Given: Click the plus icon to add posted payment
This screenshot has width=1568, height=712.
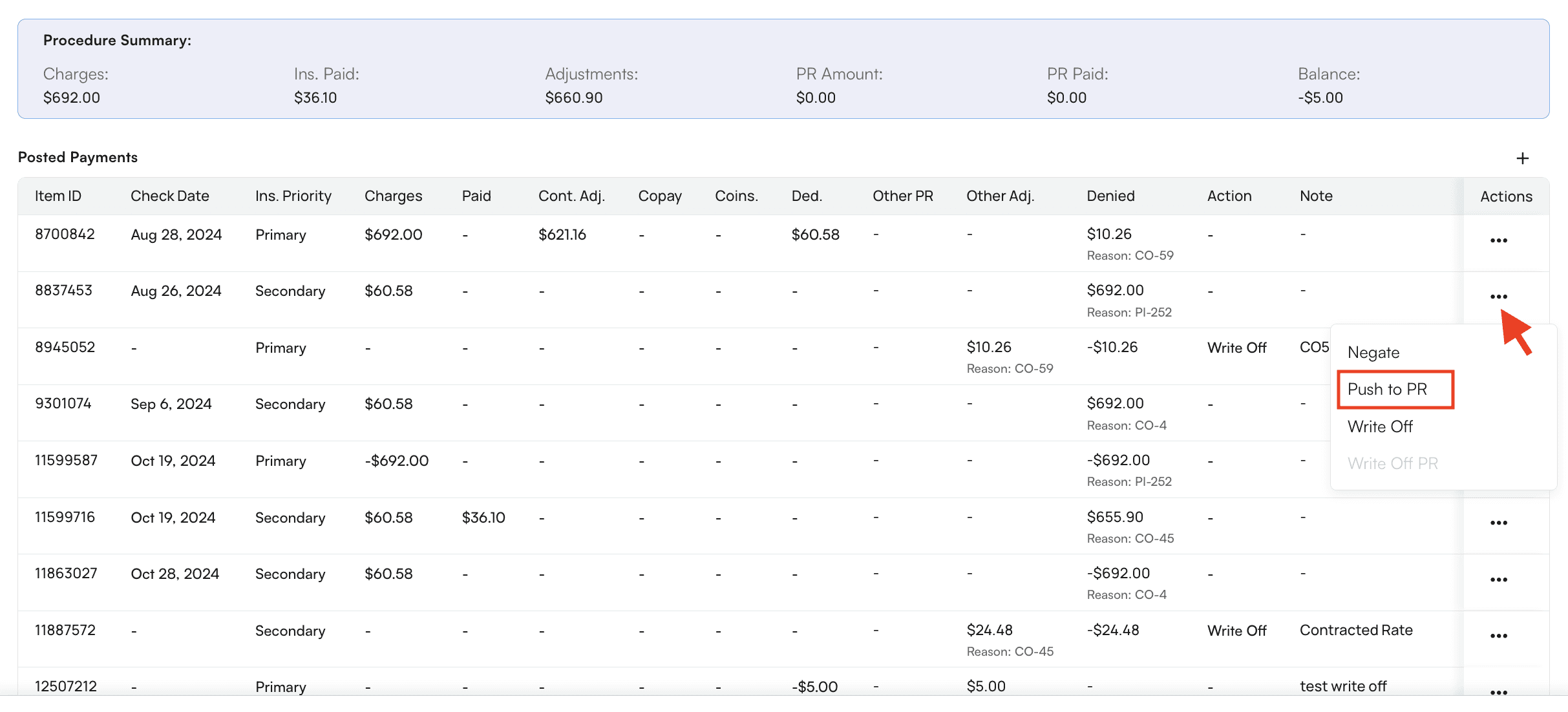Looking at the screenshot, I should [1522, 158].
